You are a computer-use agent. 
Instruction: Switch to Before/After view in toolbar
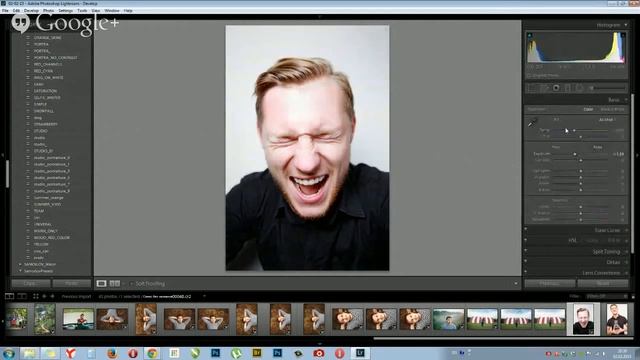pos(115,283)
